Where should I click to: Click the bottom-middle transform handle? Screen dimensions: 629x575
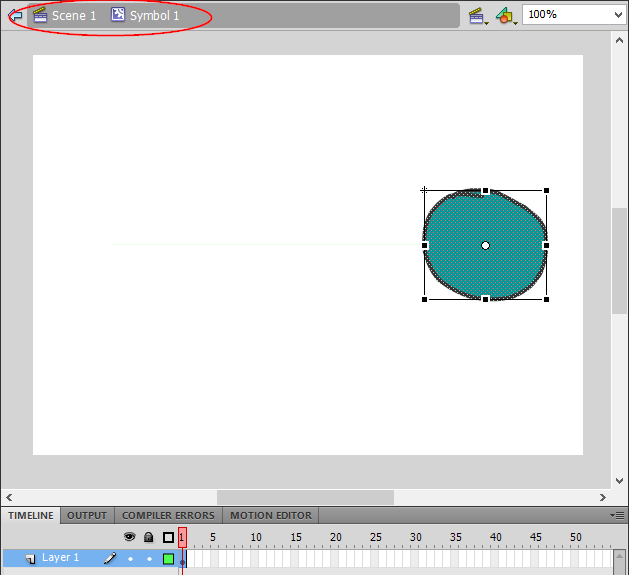click(x=485, y=299)
